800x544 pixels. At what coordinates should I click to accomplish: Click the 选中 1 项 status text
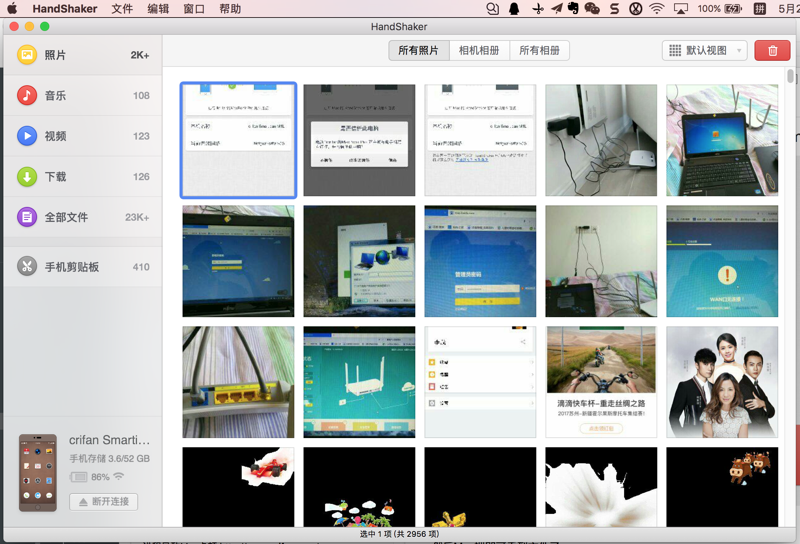coord(399,534)
